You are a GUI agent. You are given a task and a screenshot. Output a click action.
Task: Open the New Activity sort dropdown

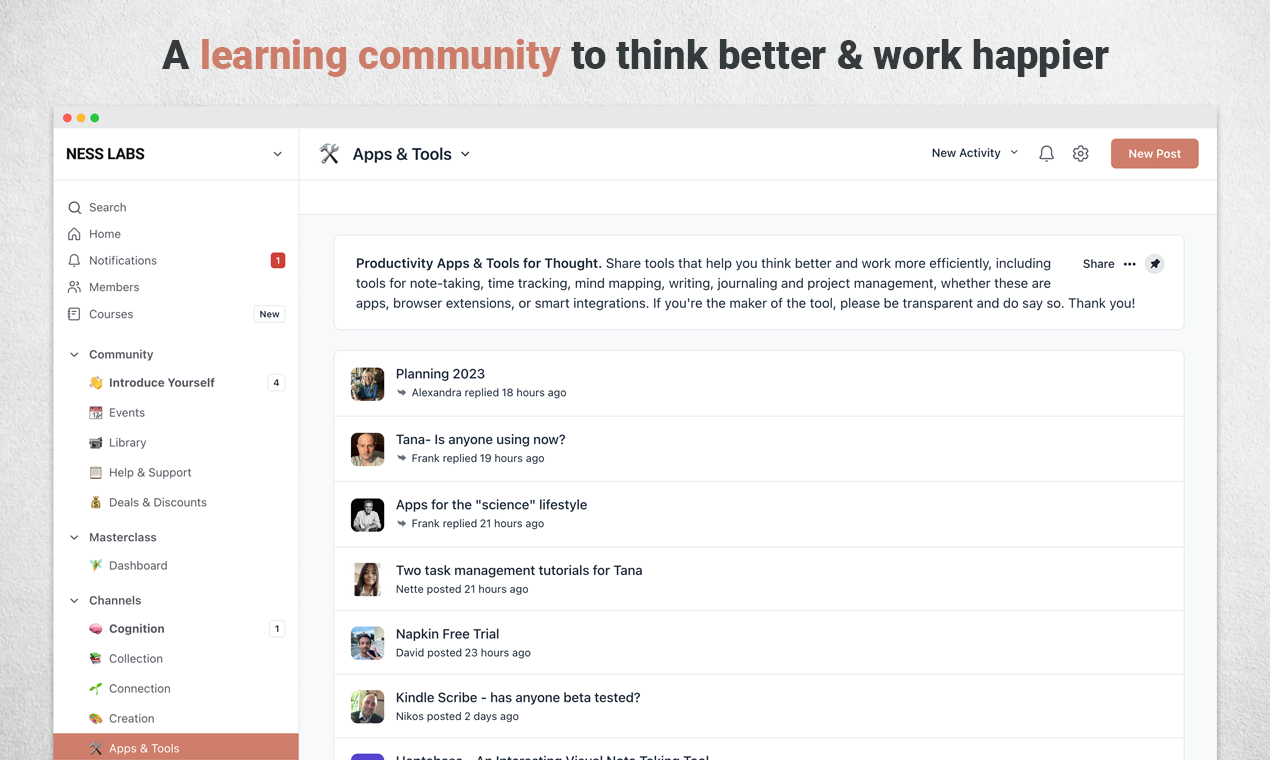[974, 153]
